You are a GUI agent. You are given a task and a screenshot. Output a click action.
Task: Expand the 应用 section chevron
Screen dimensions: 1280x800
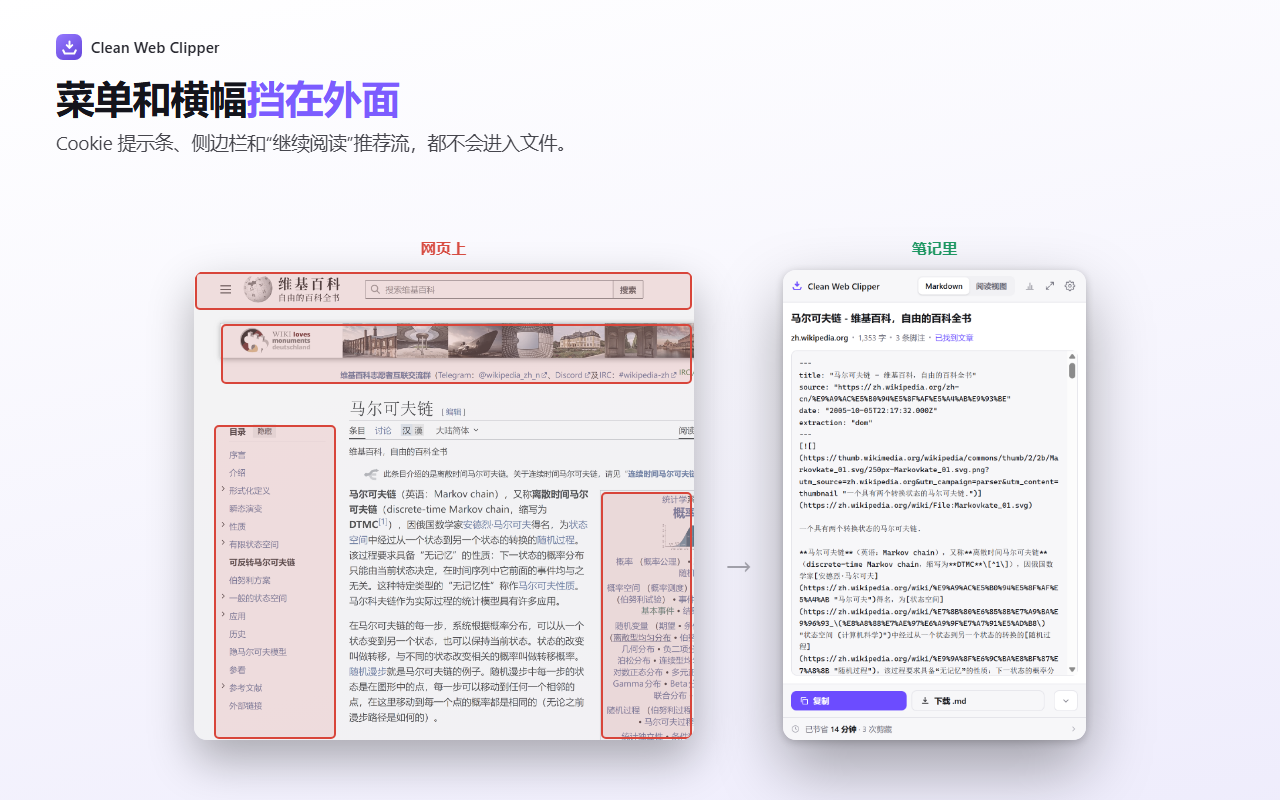pos(222,615)
